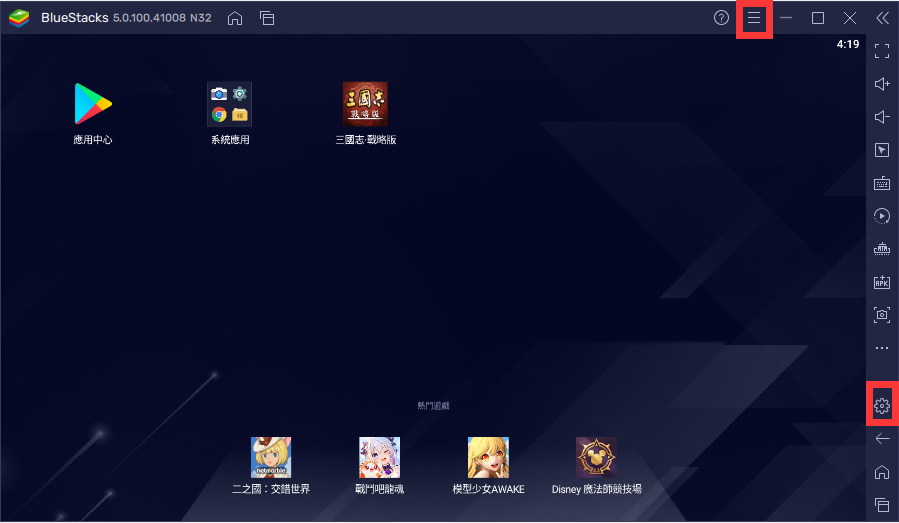Open the BlueStacks hamburger menu
The width and height of the screenshot is (899, 523).
pos(753,18)
